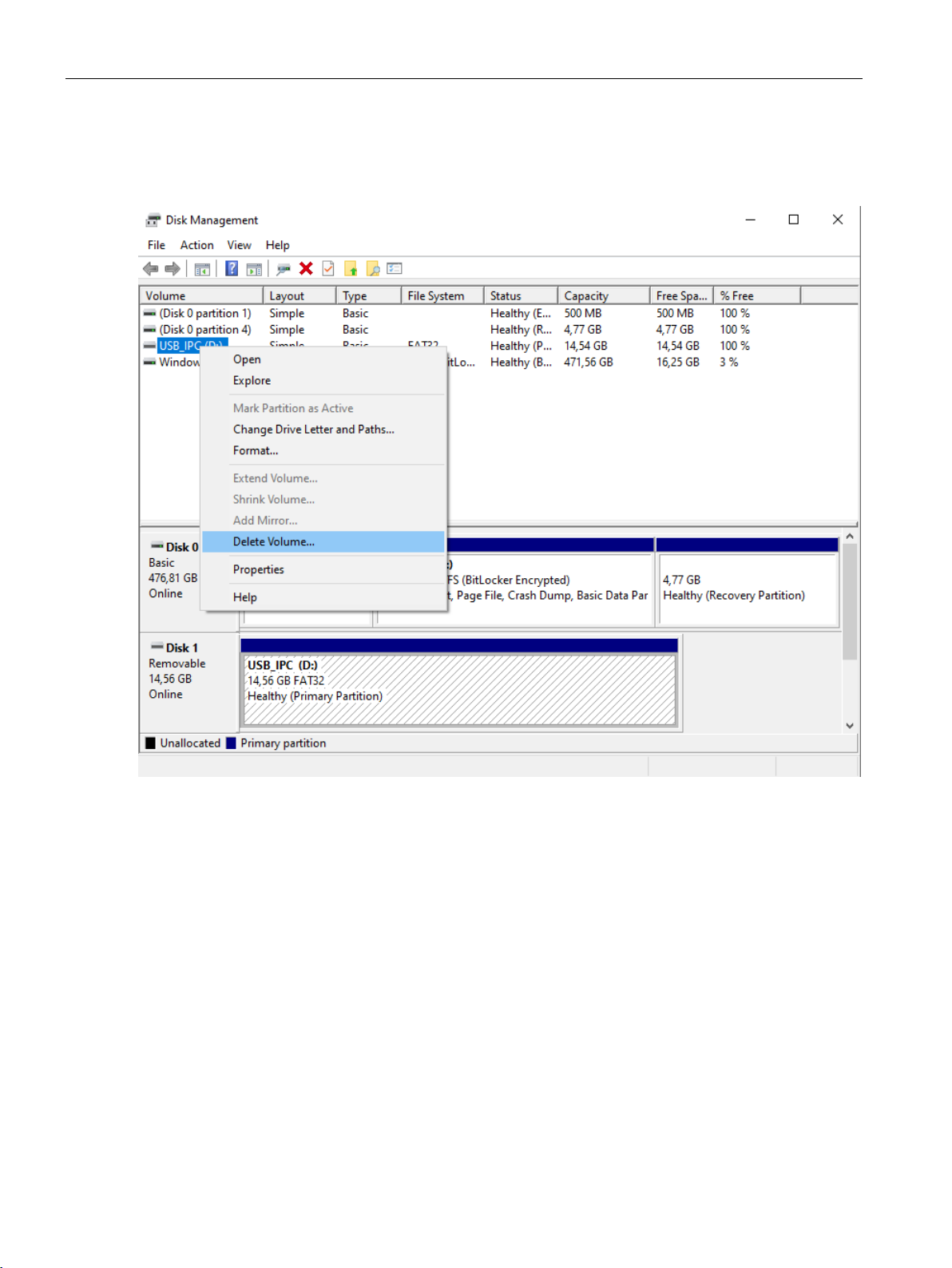Image resolution: width=952 pixels, height=1268 pixels.
Task: Click drive icon beside Windows volume row
Action: point(150,362)
